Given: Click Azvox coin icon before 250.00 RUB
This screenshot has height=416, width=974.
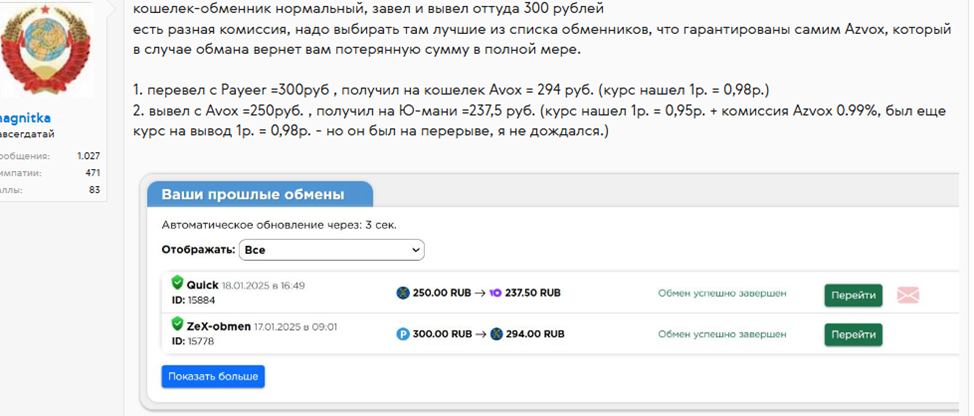Looking at the screenshot, I should 403,292.
